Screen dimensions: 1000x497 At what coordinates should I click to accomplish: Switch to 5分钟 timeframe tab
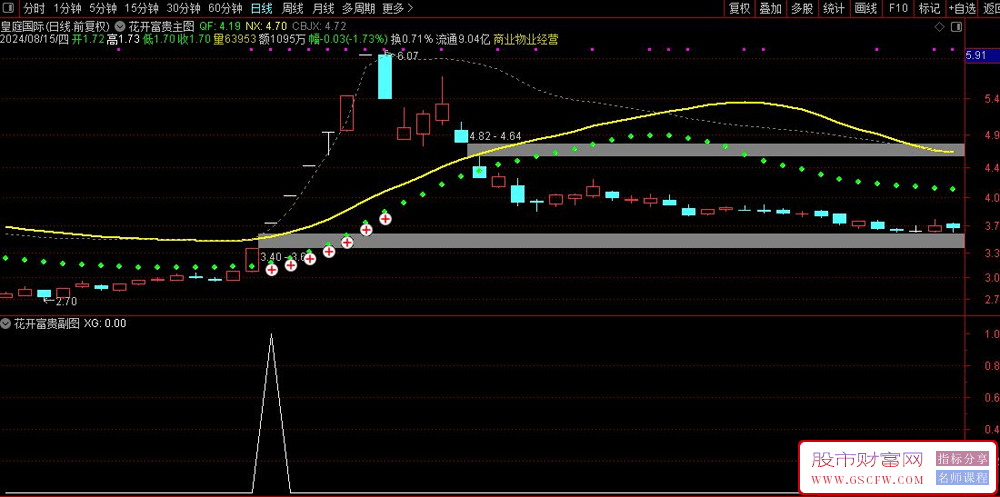102,8
